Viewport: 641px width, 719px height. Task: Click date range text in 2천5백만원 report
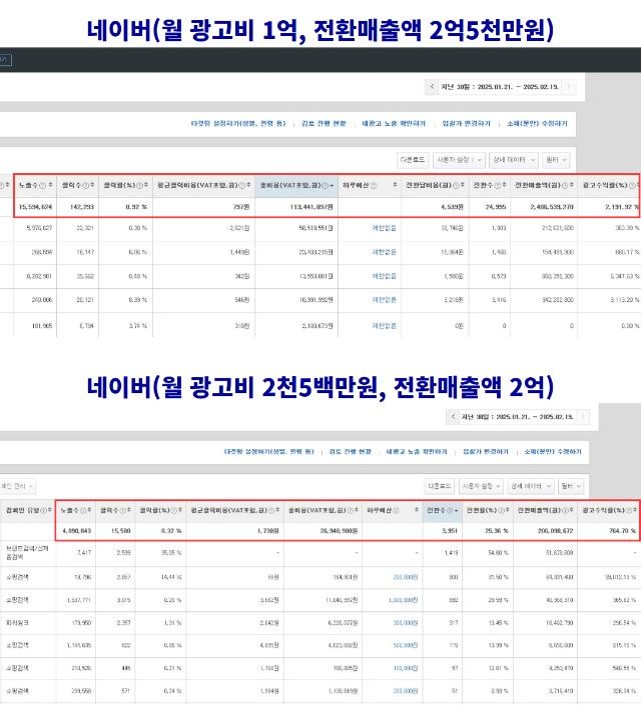pyautogui.click(x=518, y=416)
